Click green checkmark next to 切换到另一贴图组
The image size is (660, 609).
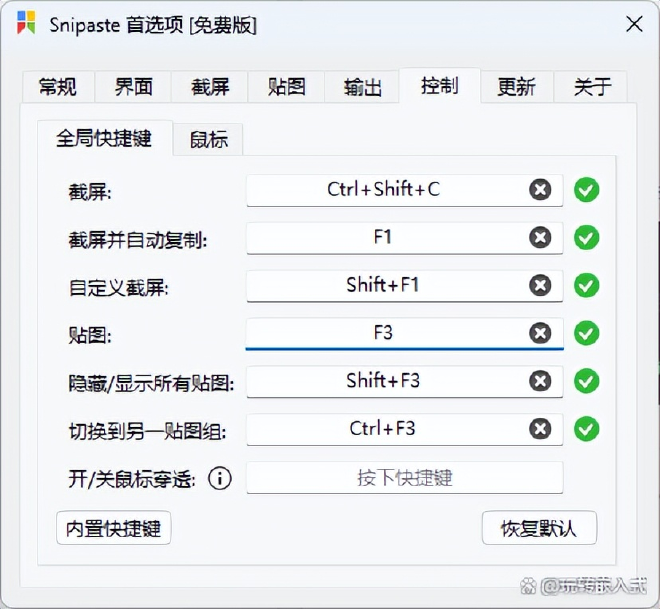[x=586, y=429]
